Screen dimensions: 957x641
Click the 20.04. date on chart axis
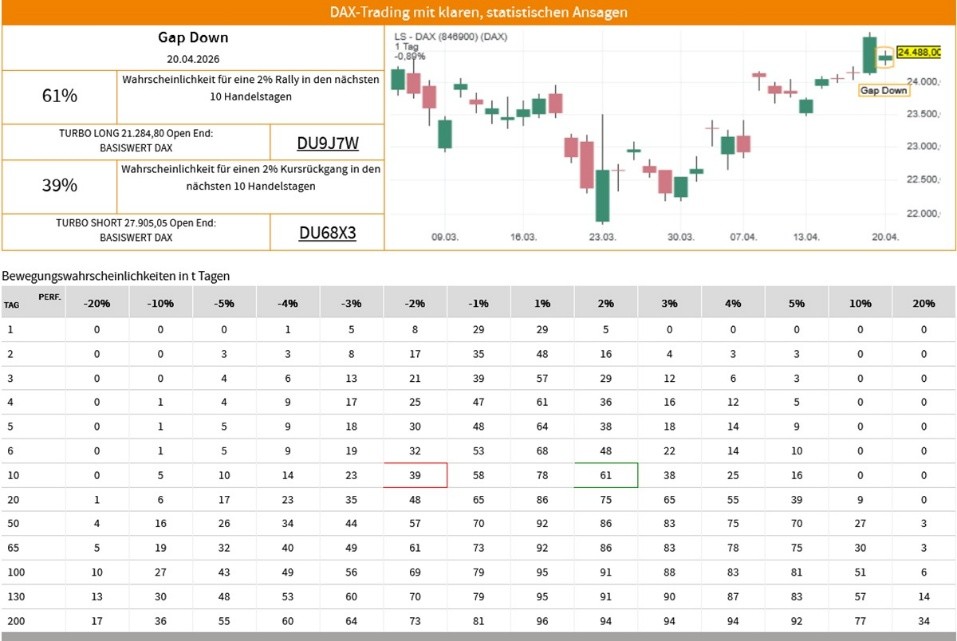(x=885, y=237)
